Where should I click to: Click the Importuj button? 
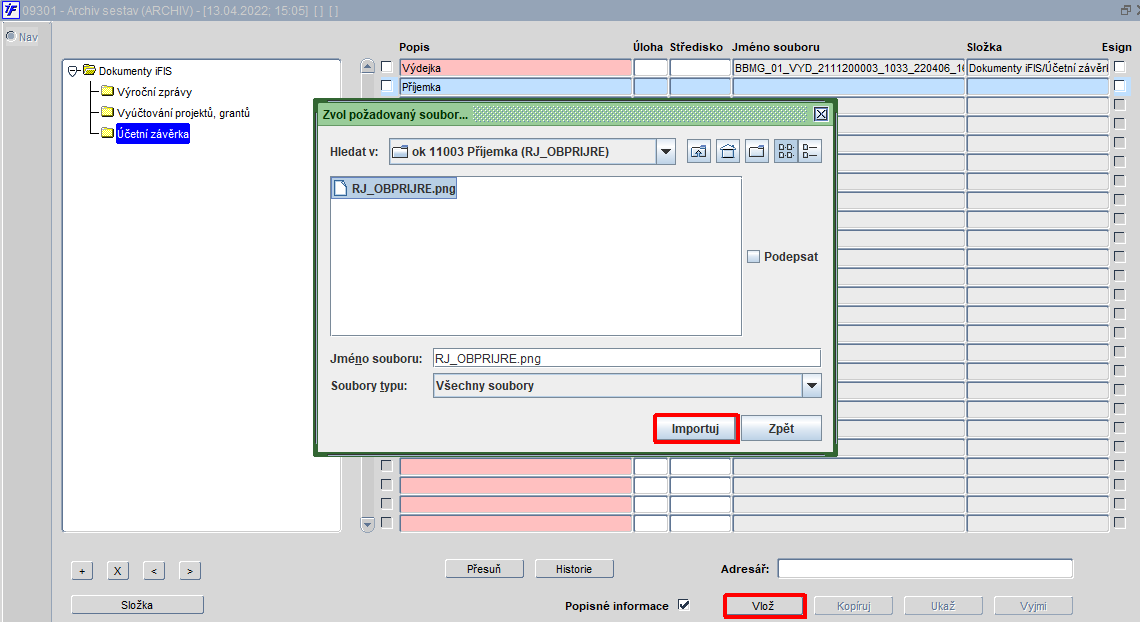696,429
